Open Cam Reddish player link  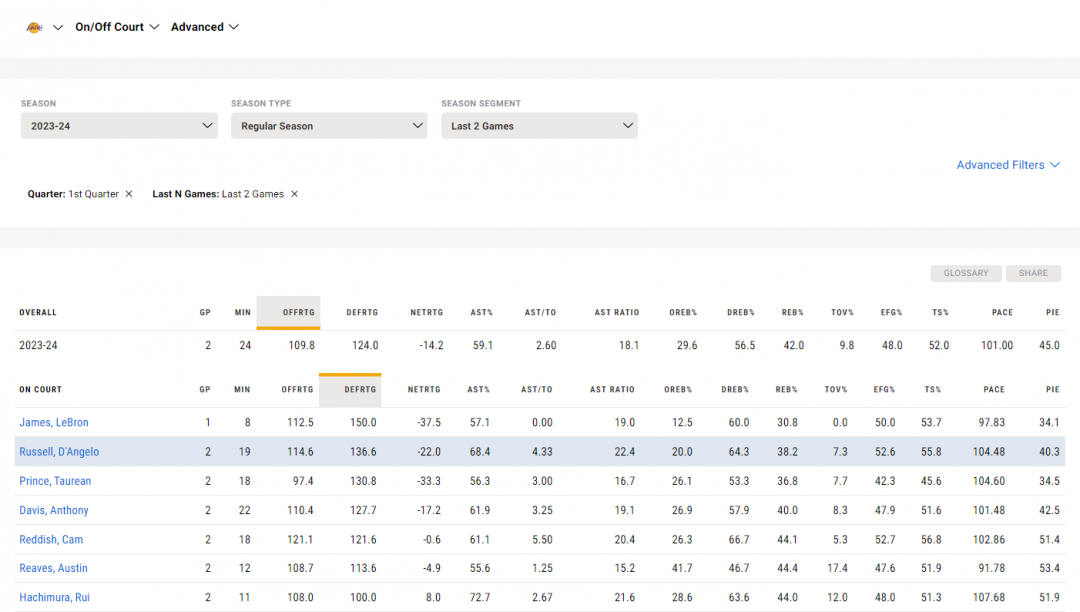[x=51, y=540]
